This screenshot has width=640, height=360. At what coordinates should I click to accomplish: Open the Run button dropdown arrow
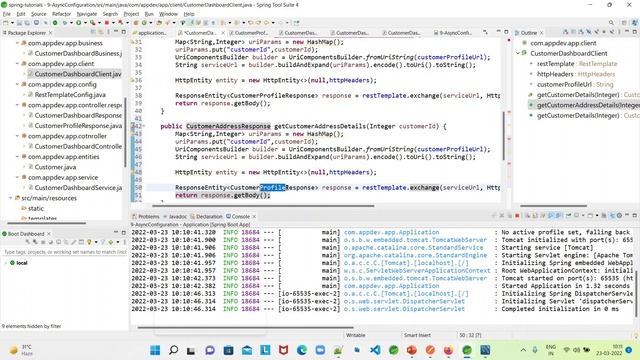click(84, 23)
